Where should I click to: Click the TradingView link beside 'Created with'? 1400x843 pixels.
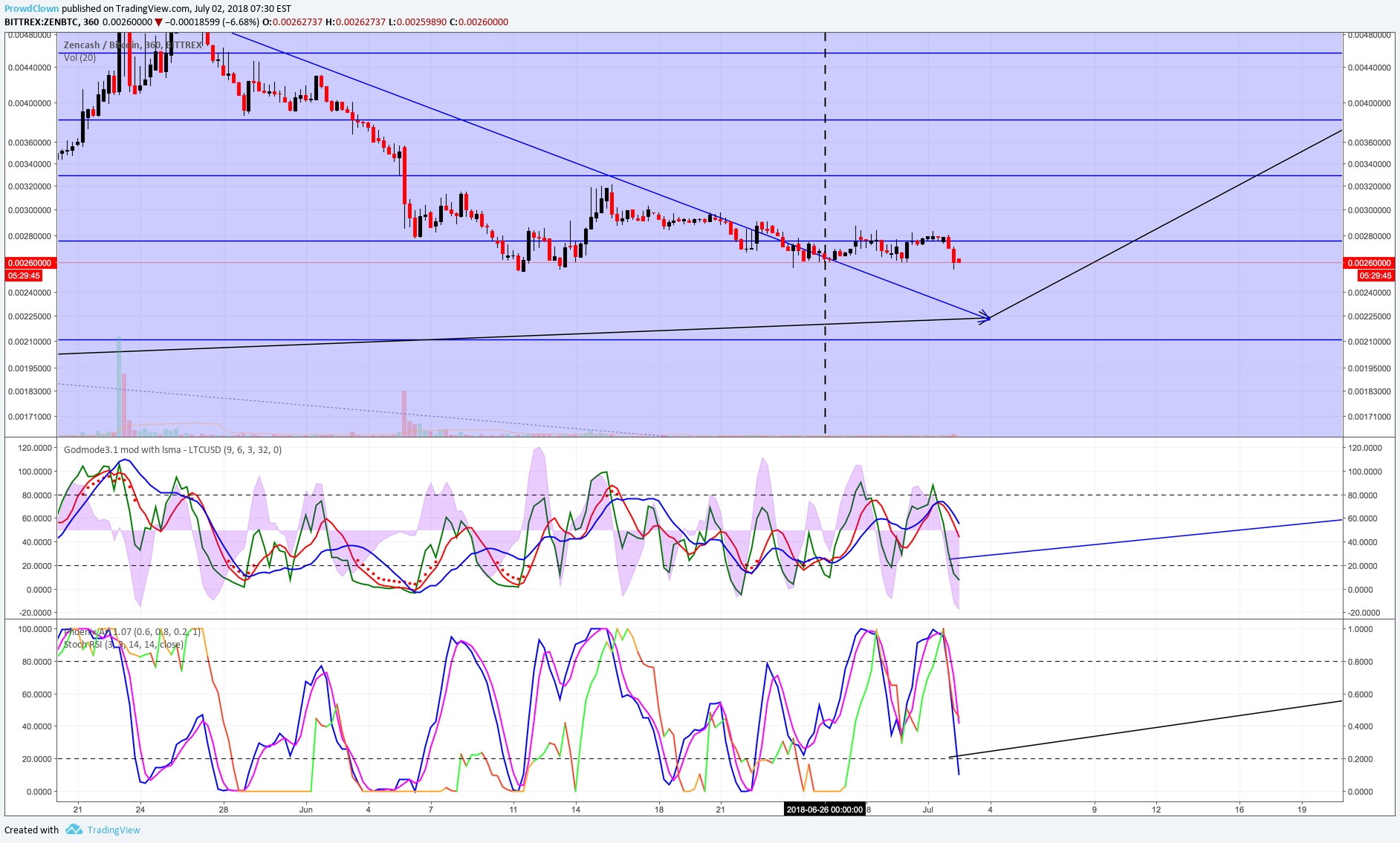tap(114, 830)
